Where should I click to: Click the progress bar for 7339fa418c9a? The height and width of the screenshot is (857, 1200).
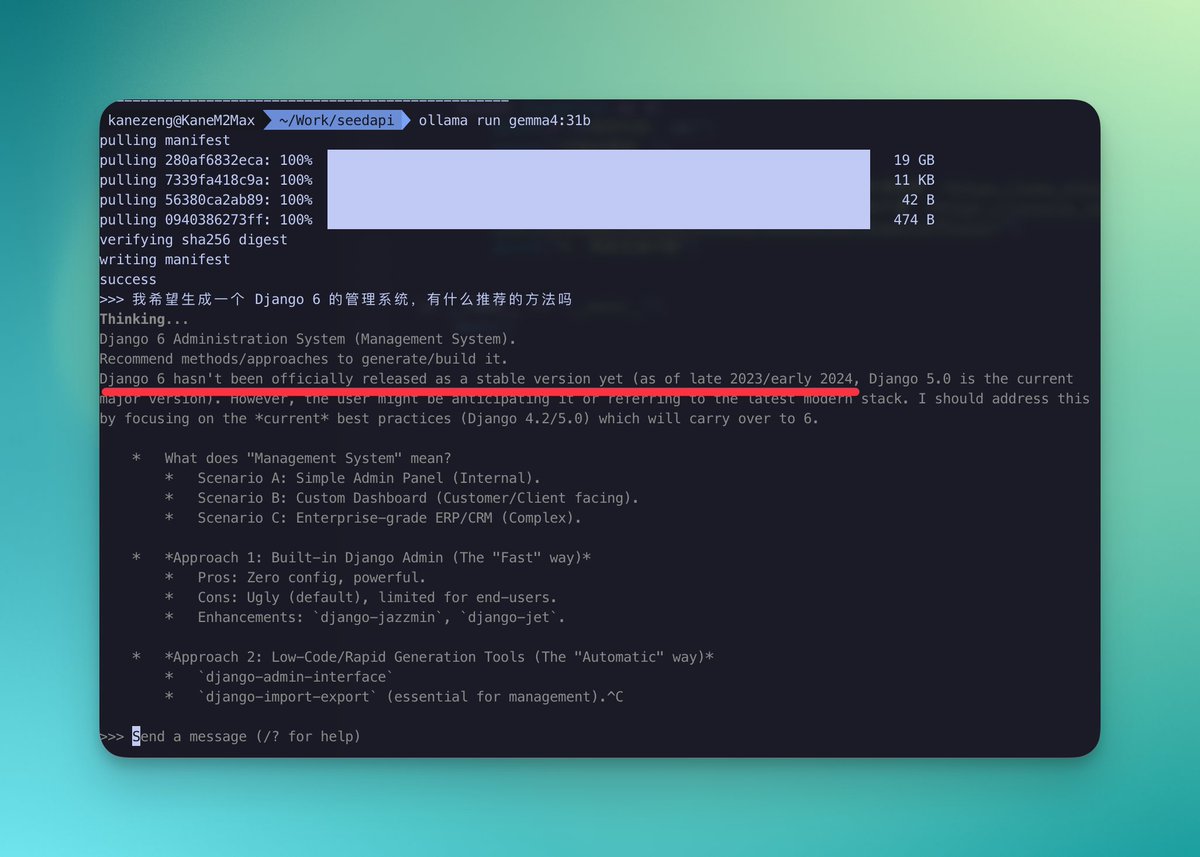pyautogui.click(x=599, y=180)
